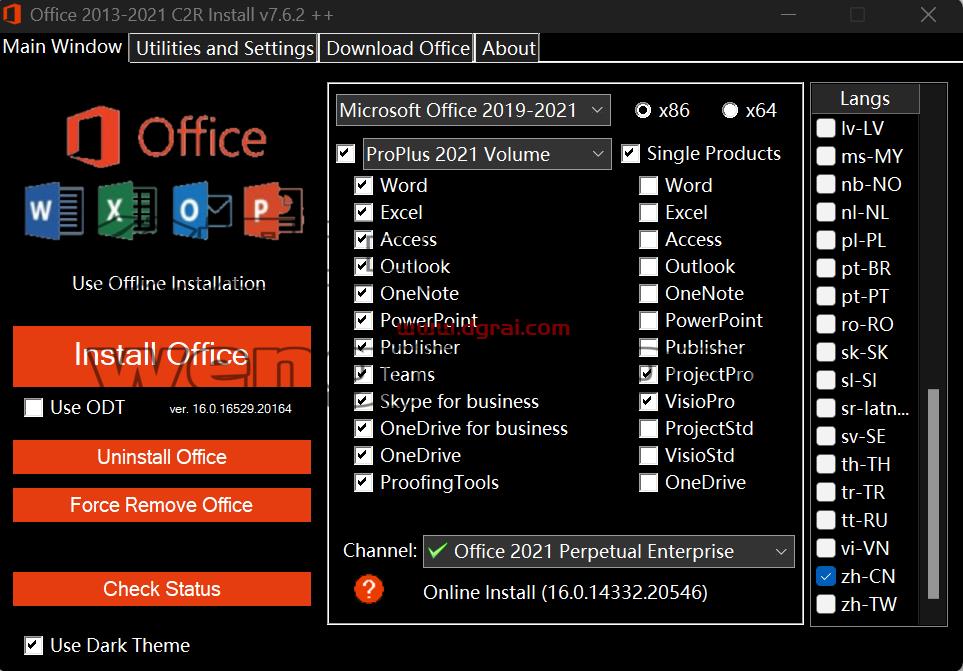Screen dimensions: 963x671
Task: Uncheck OneDrive for business checkbox
Action: pyautogui.click(x=364, y=429)
